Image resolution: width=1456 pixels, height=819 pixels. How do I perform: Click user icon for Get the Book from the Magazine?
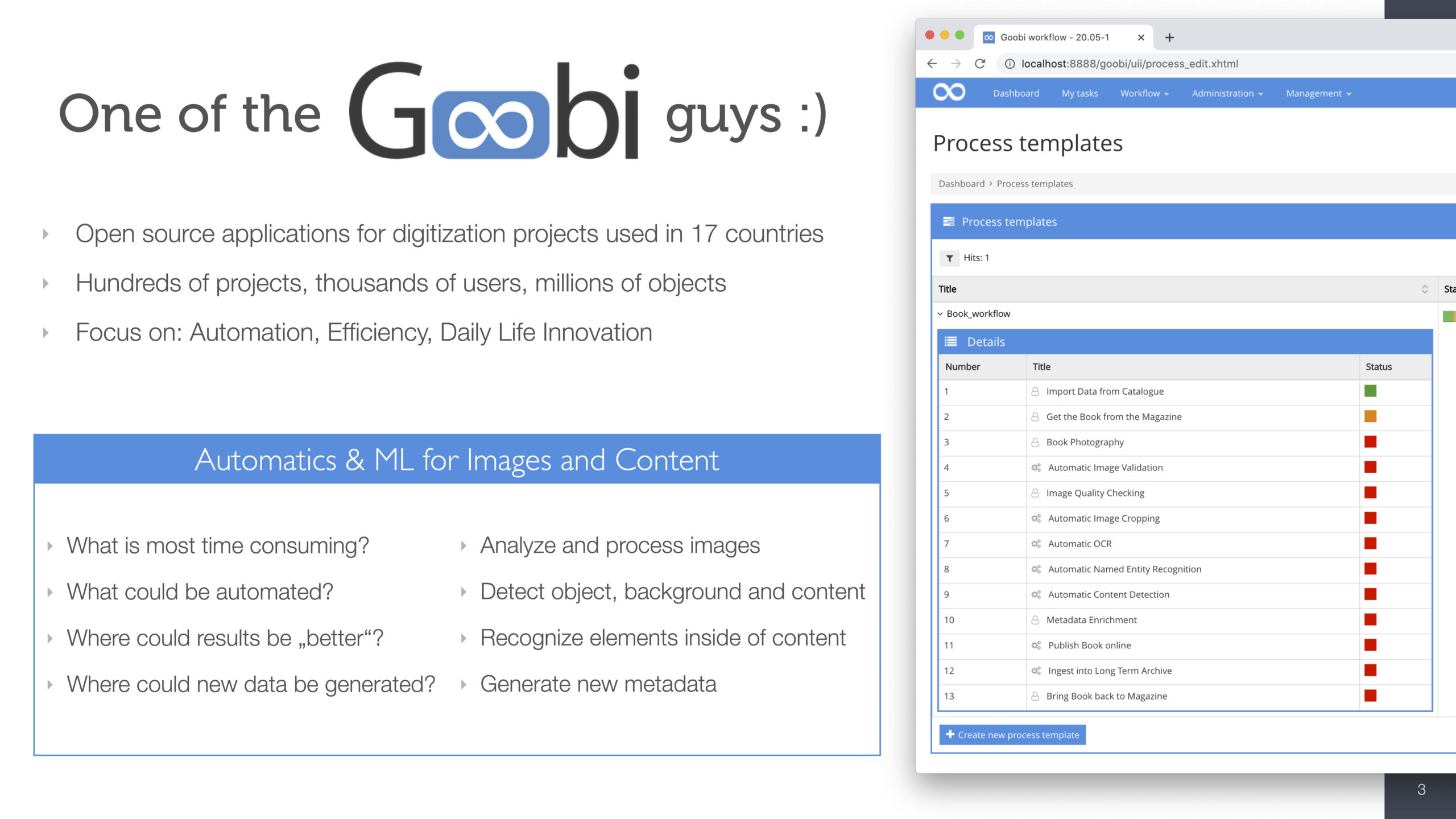pos(1035,417)
